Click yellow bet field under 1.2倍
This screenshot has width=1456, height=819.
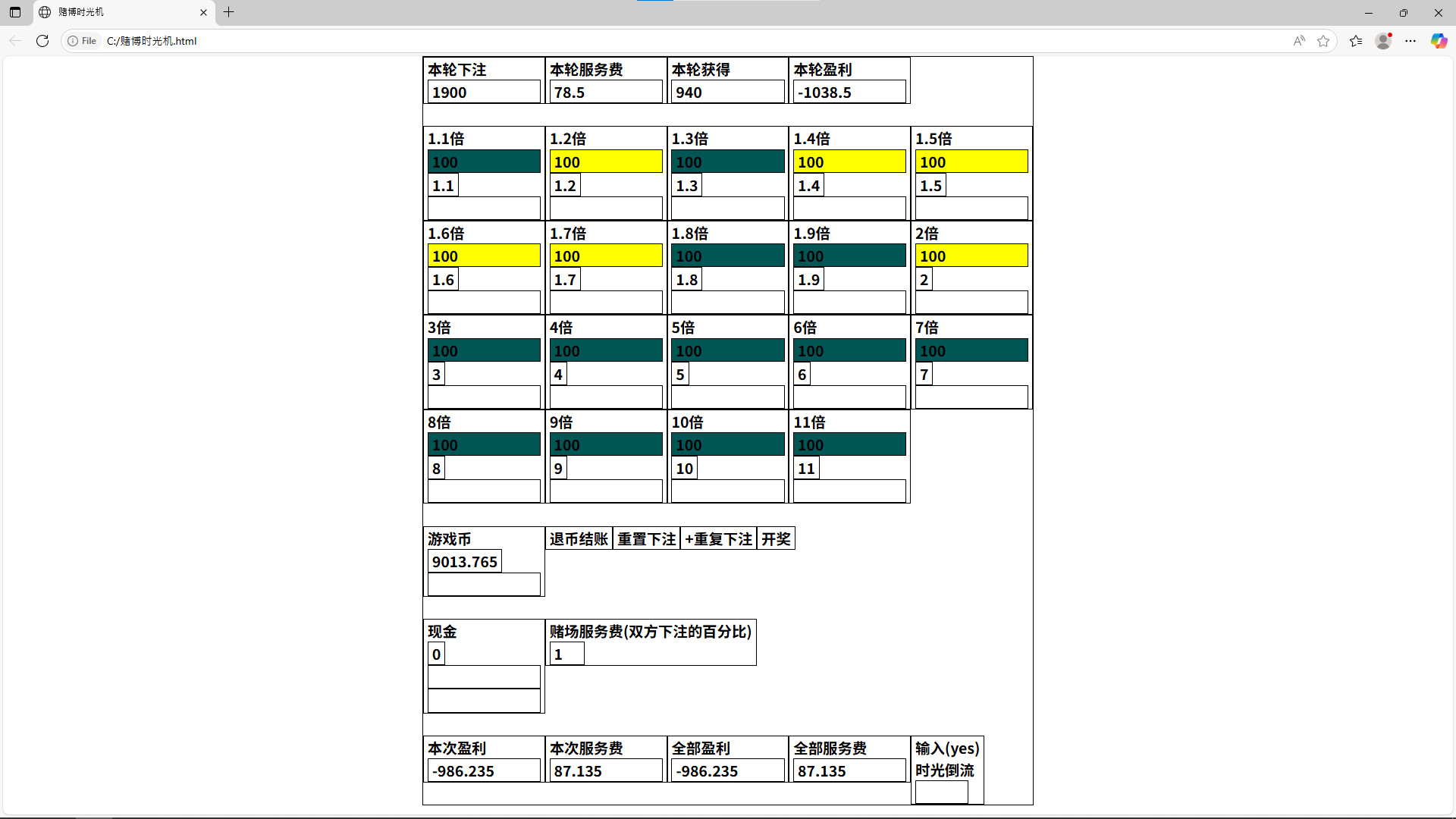click(605, 162)
